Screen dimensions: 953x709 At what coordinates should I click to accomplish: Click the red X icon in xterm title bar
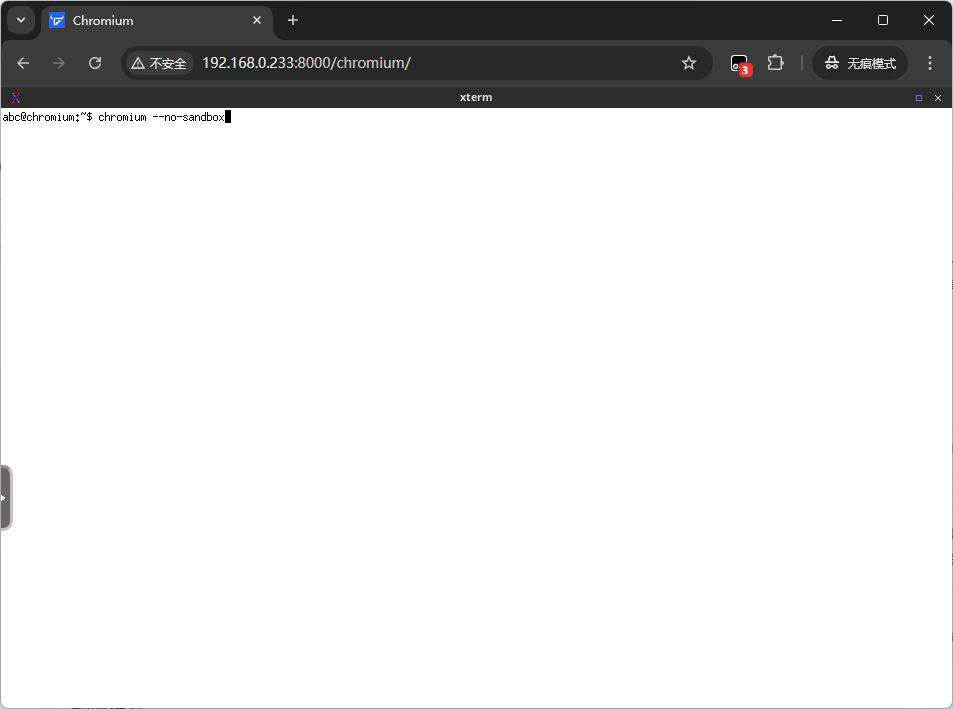(x=16, y=98)
